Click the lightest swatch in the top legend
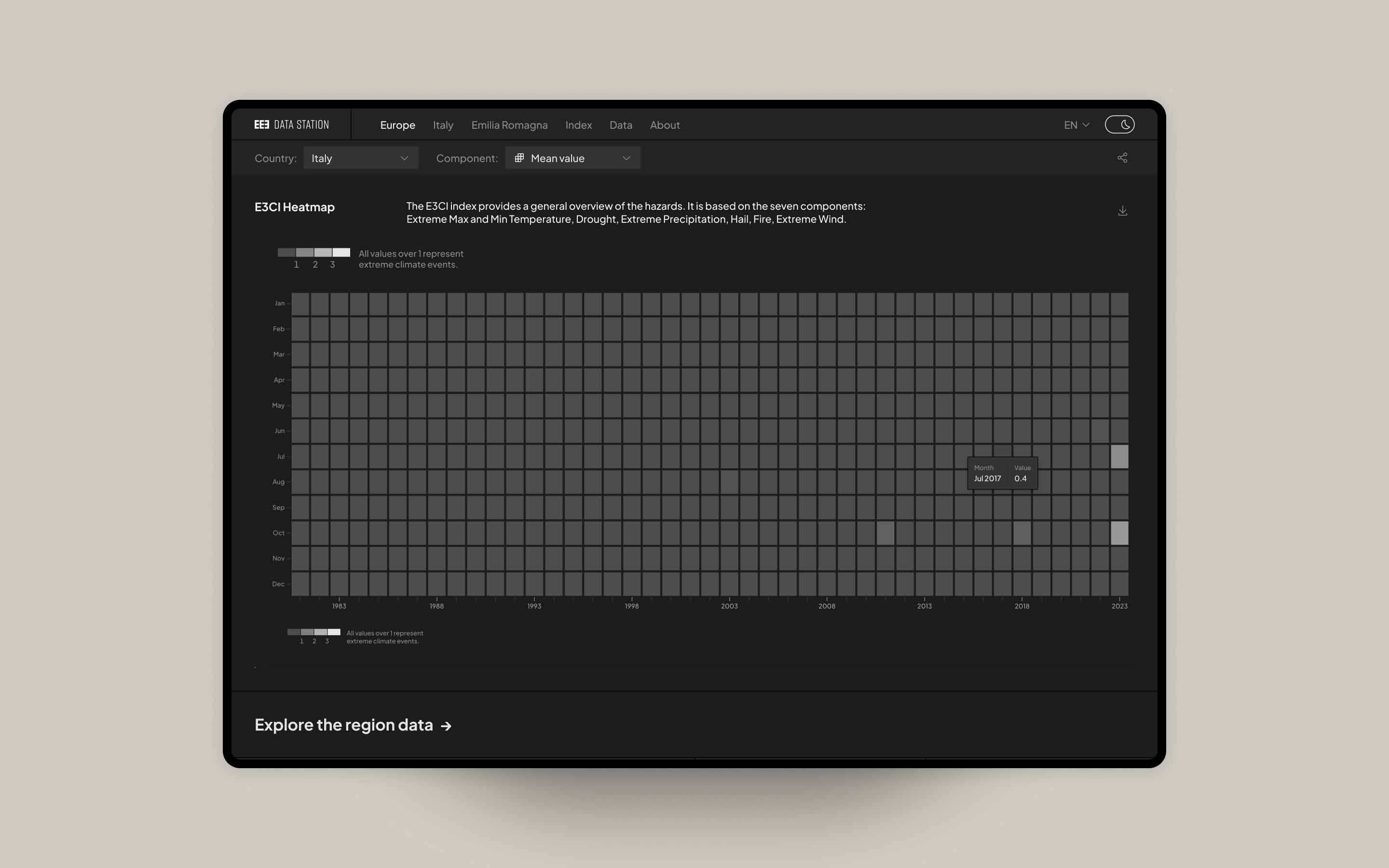Image resolution: width=1389 pixels, height=868 pixels. pos(341,253)
